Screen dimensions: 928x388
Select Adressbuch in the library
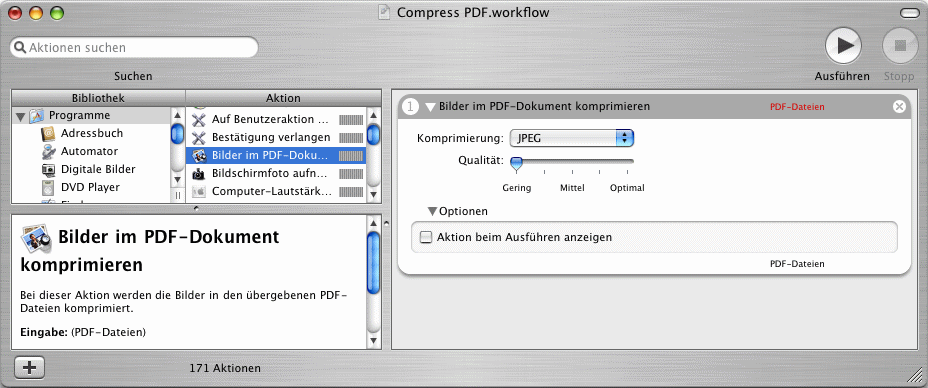tap(92, 133)
